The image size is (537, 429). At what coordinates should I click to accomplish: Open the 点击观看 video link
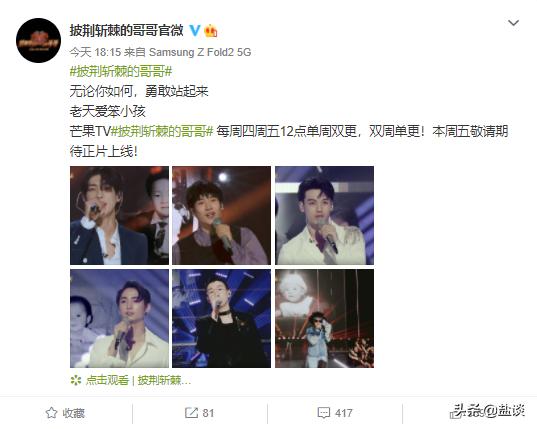107,380
